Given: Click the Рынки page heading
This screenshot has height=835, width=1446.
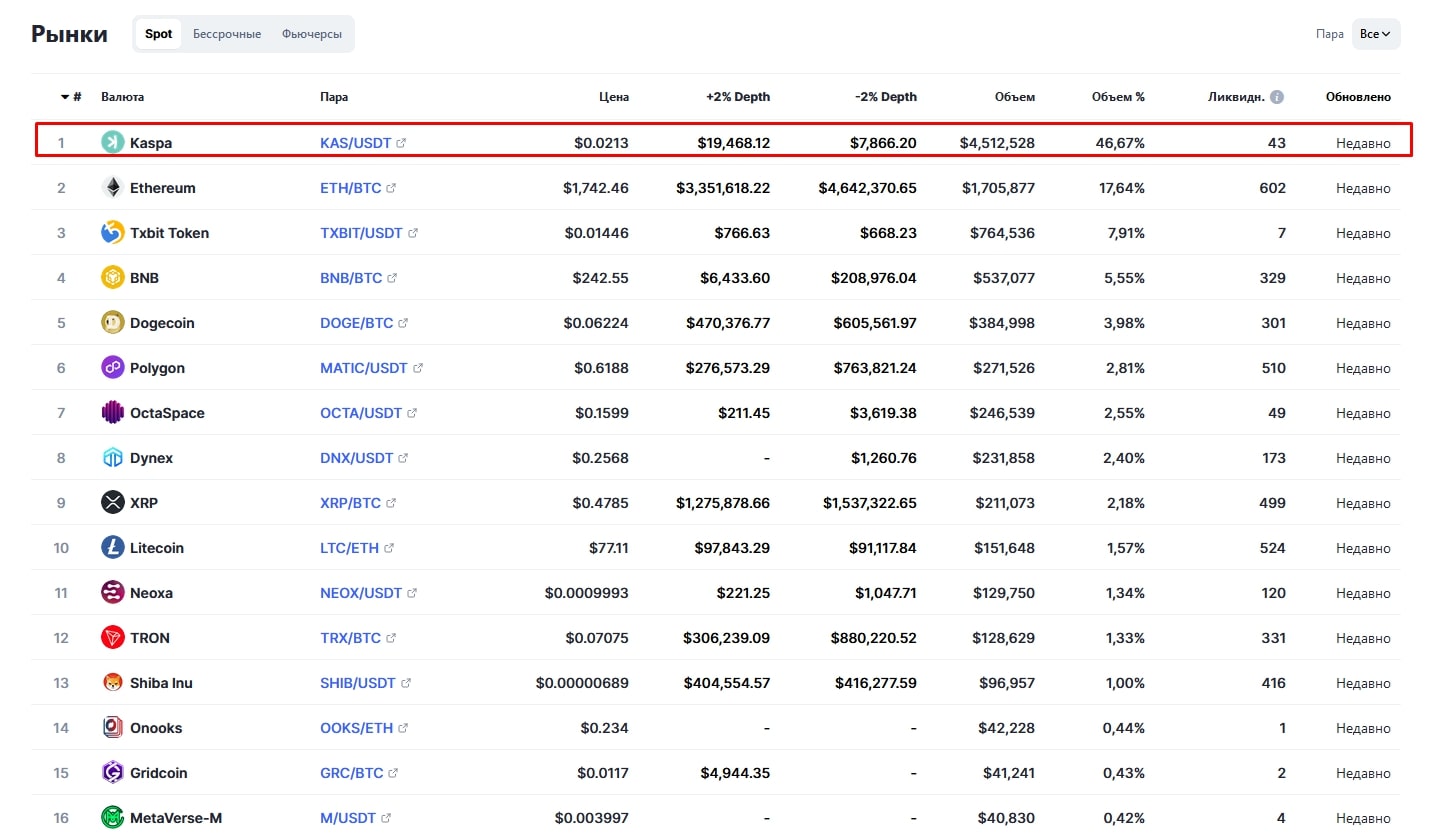Looking at the screenshot, I should [x=69, y=34].
